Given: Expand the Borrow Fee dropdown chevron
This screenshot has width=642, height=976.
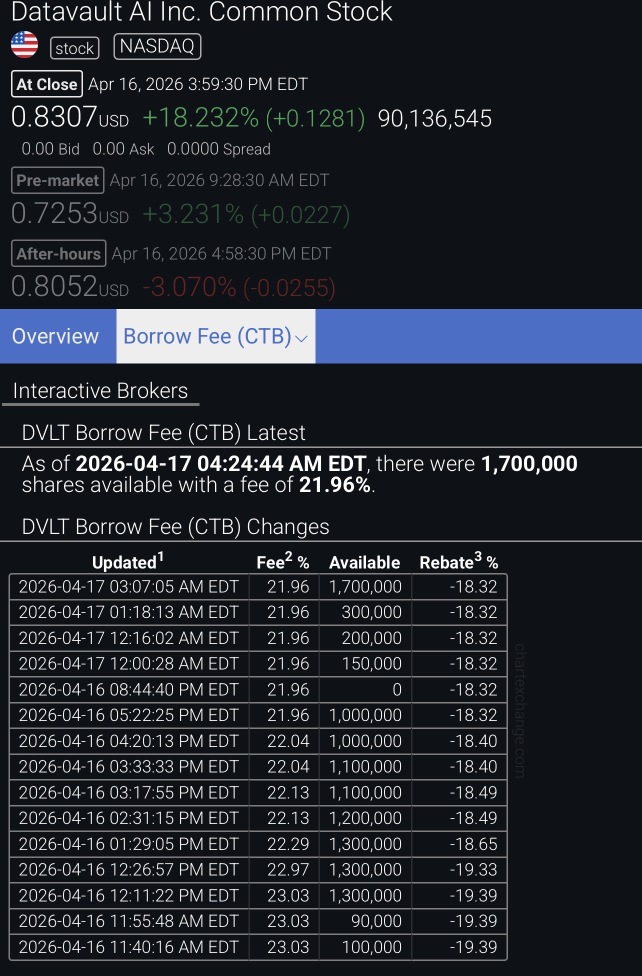Looking at the screenshot, I should (301, 339).
